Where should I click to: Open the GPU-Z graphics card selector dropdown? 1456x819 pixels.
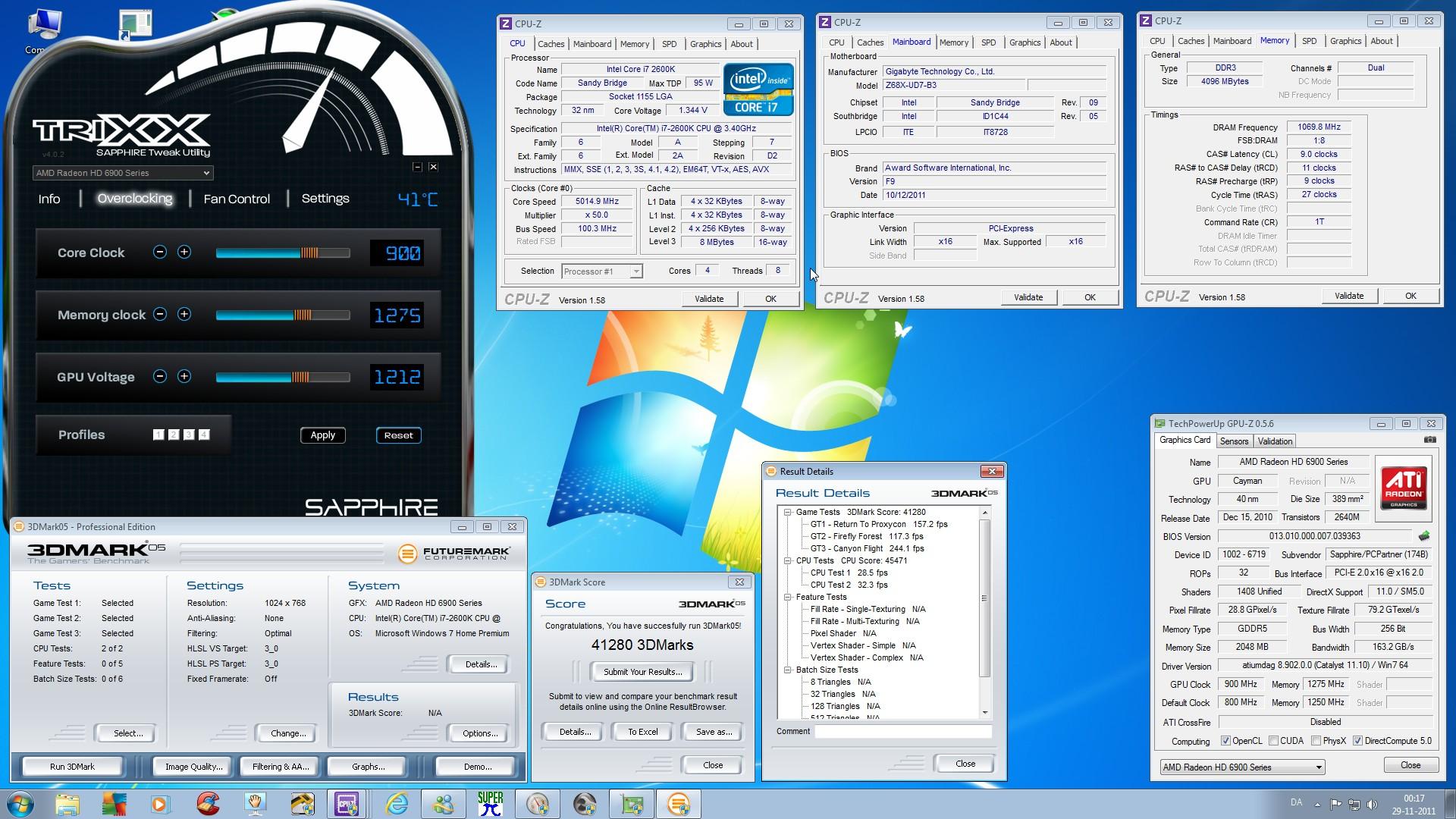[1242, 767]
